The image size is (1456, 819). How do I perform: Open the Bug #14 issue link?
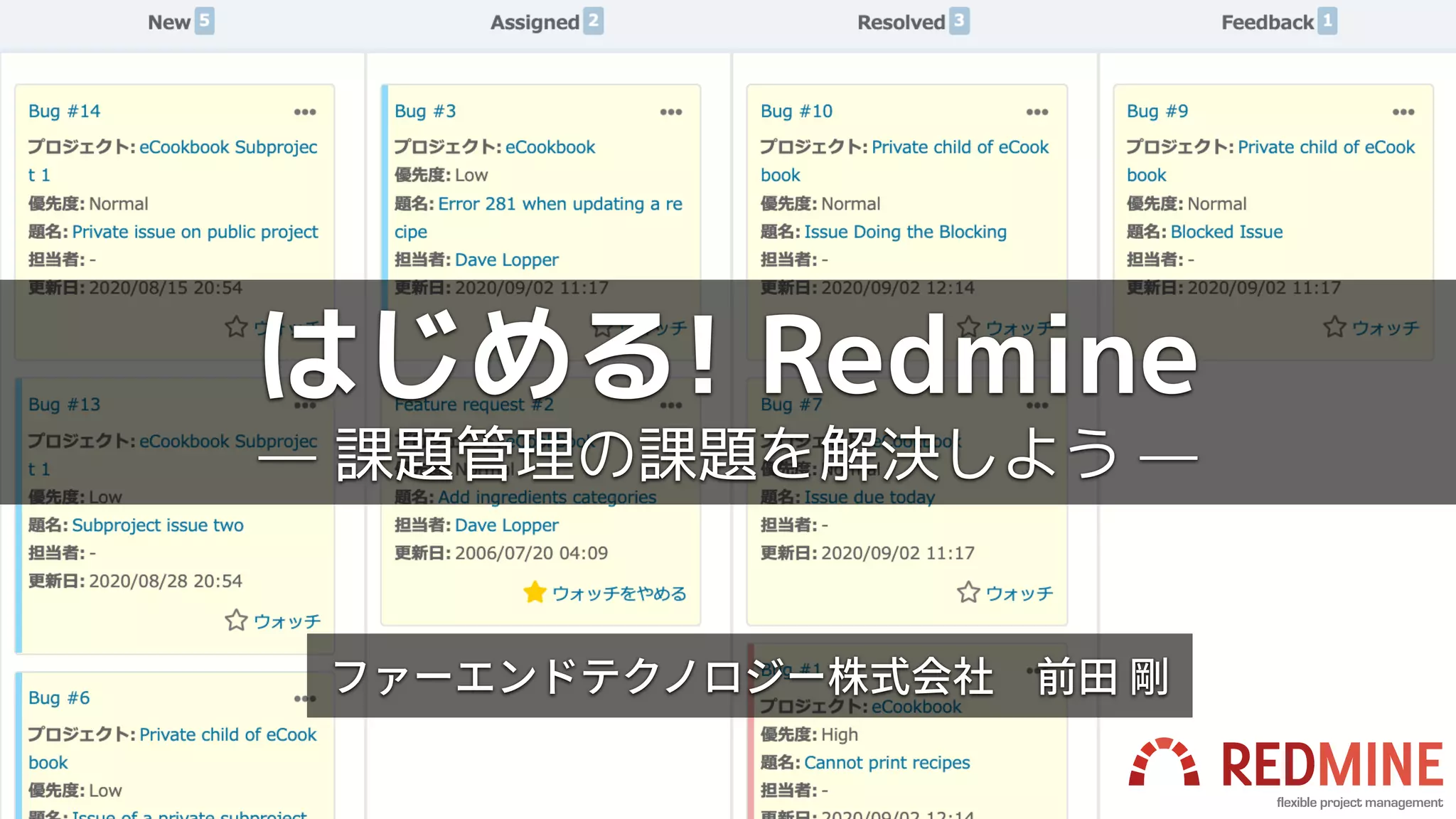(64, 112)
